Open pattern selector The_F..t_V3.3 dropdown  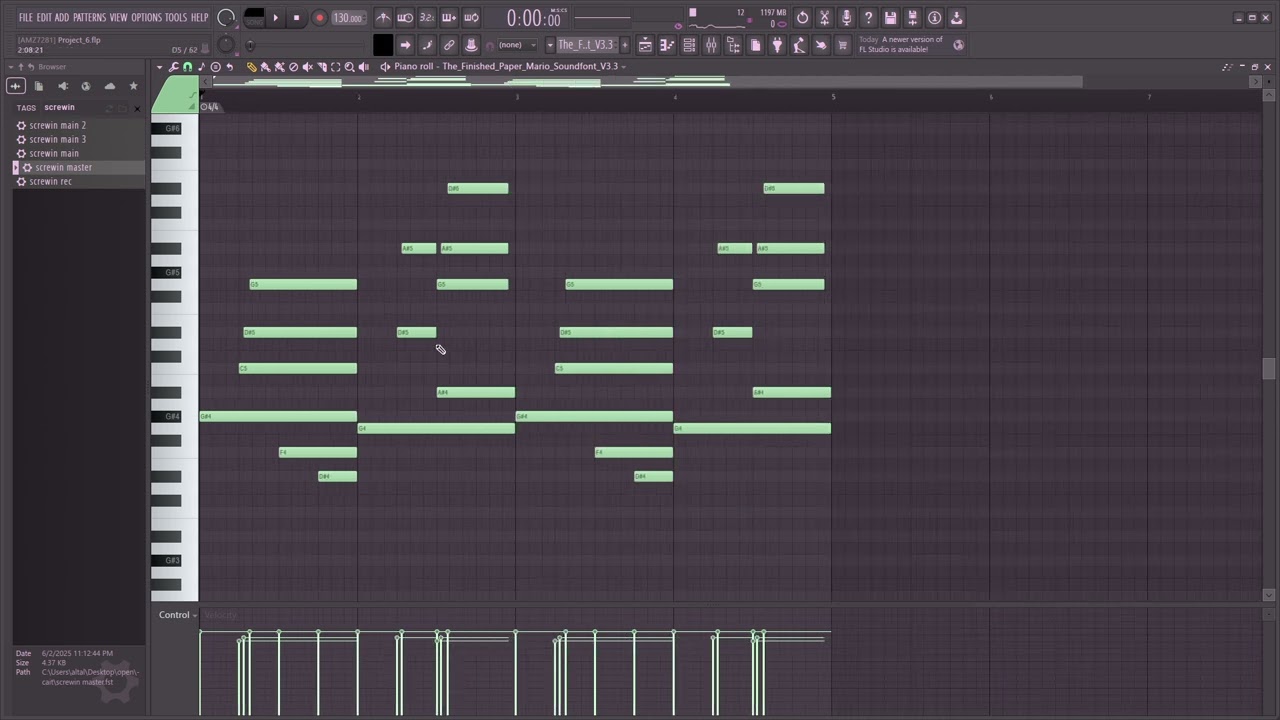[585, 45]
